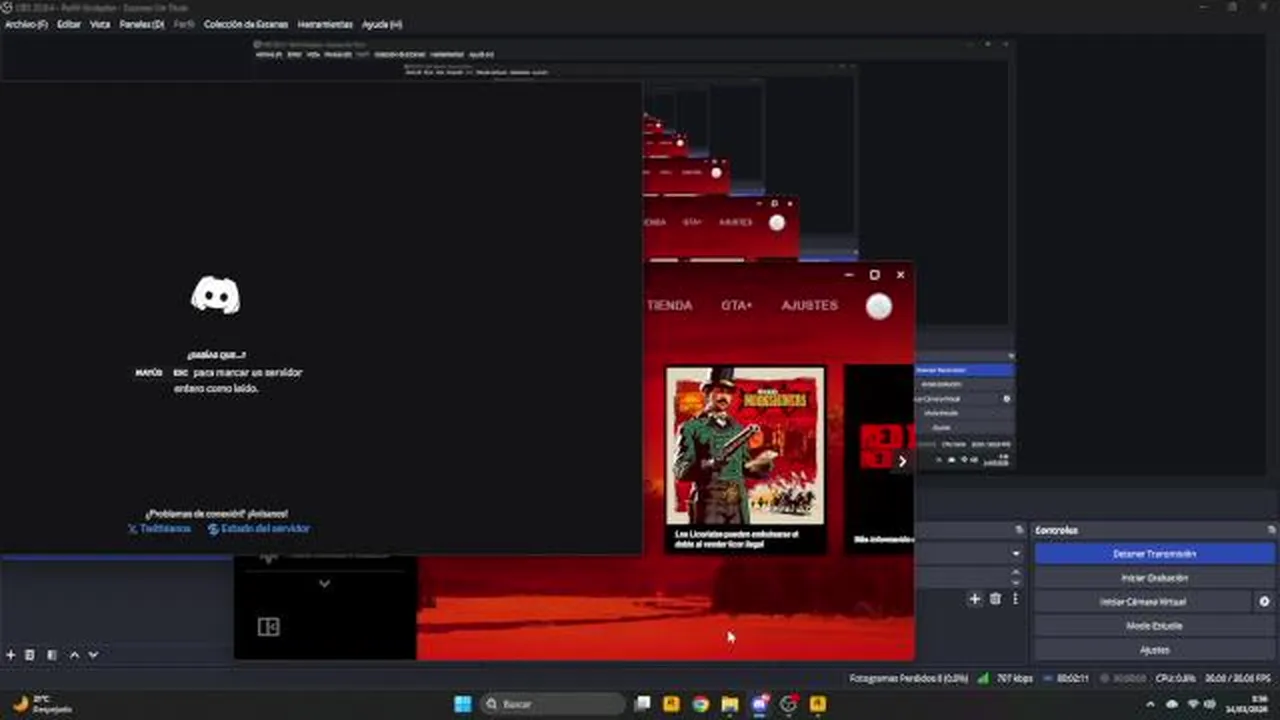Delete the transition with trash icon
The image size is (1280, 720).
pos(995,599)
